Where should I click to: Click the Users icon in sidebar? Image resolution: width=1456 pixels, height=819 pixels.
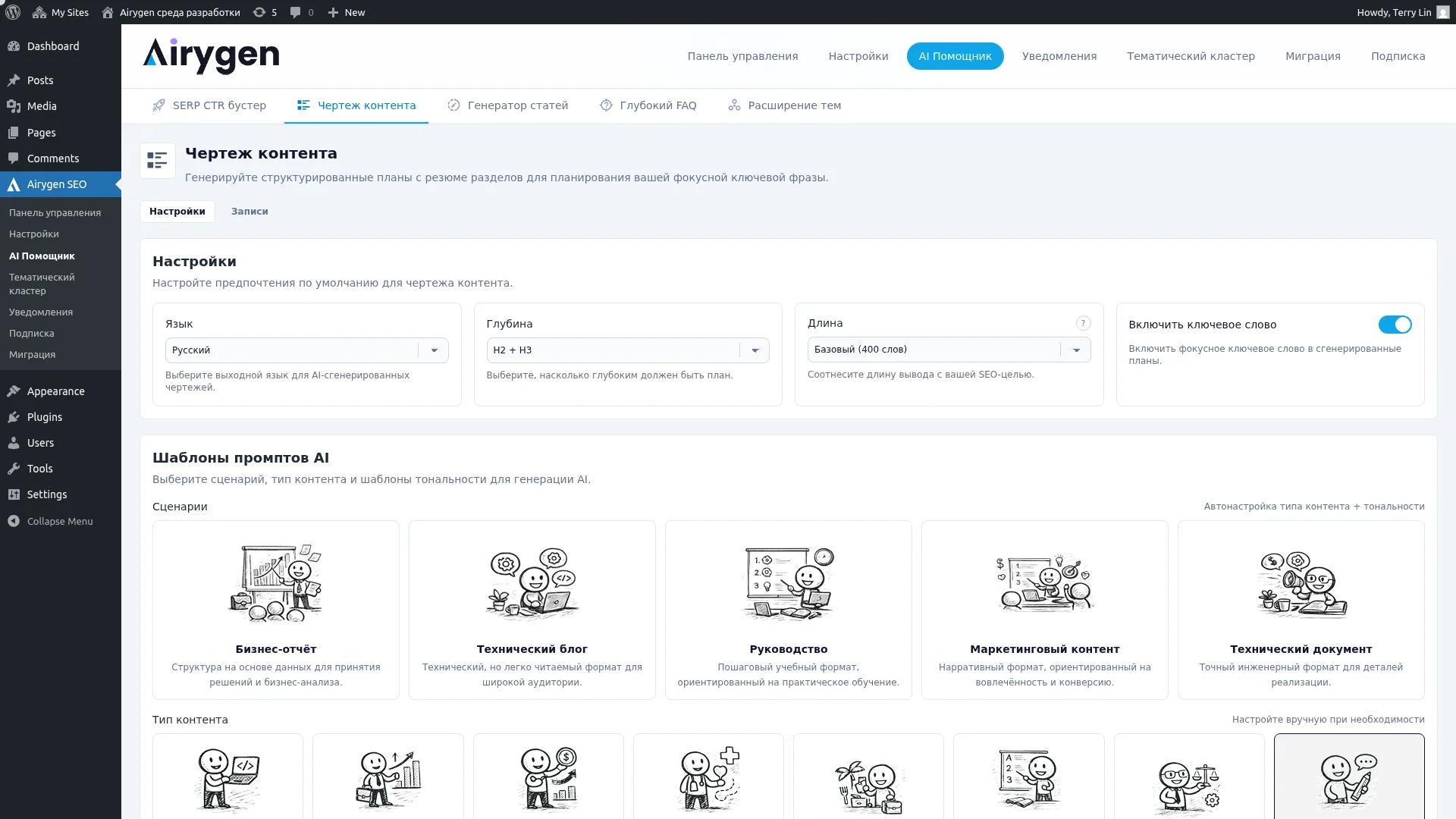14,443
